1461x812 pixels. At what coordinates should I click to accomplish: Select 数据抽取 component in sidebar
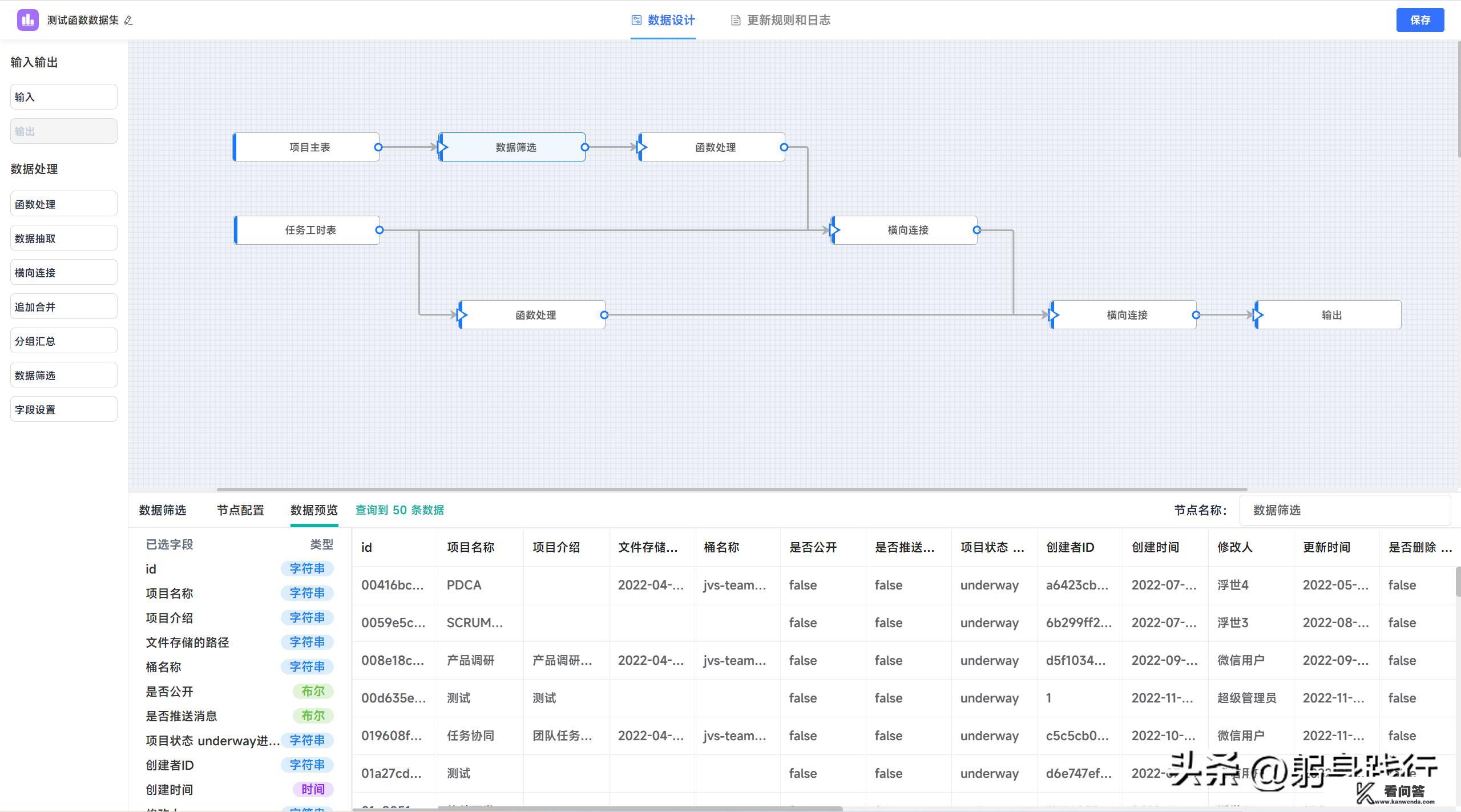point(64,238)
